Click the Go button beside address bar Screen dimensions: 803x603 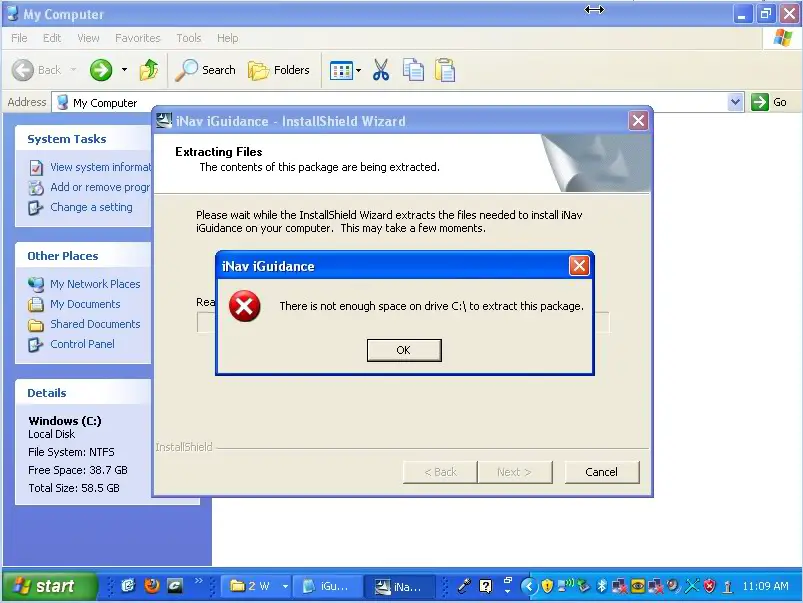[x=769, y=102]
